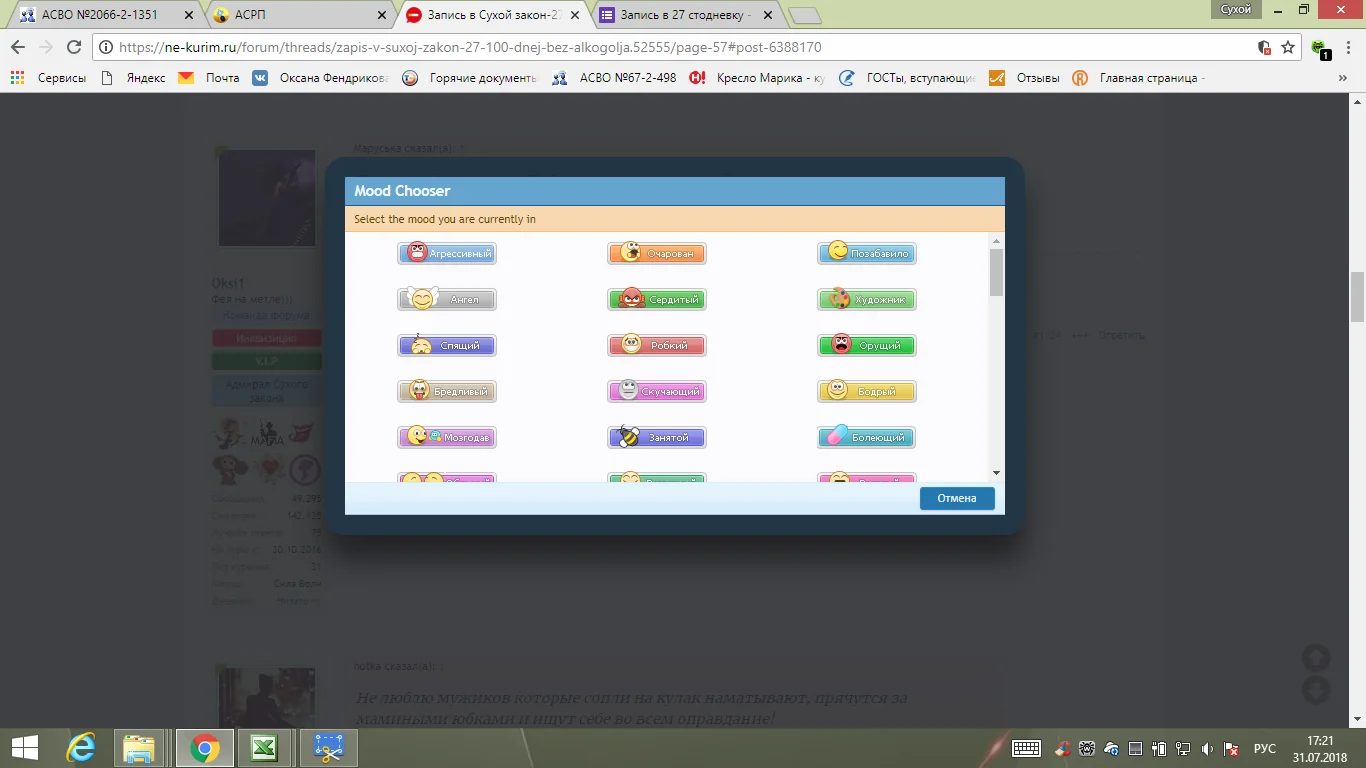Image resolution: width=1366 pixels, height=768 pixels.
Task: Open the Главная страница bookmark
Action: click(1140, 78)
